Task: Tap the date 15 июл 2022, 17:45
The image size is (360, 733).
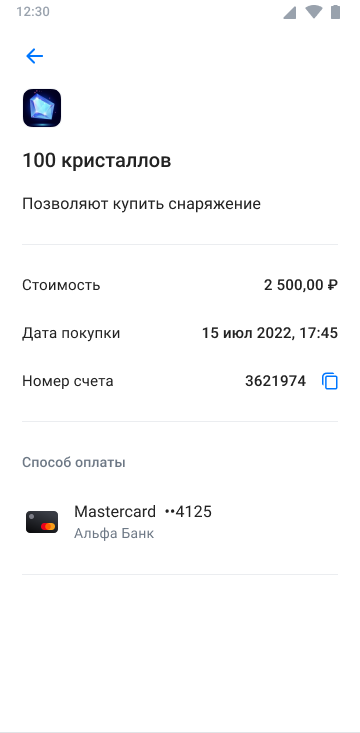Action: (x=270, y=333)
